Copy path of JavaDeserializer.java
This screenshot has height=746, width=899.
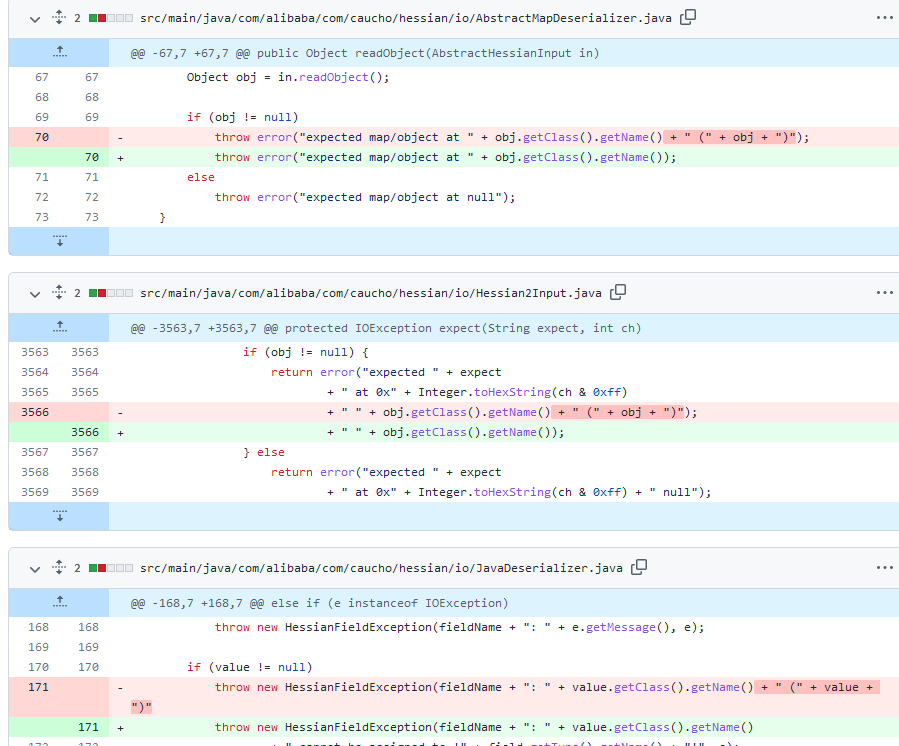(639, 568)
